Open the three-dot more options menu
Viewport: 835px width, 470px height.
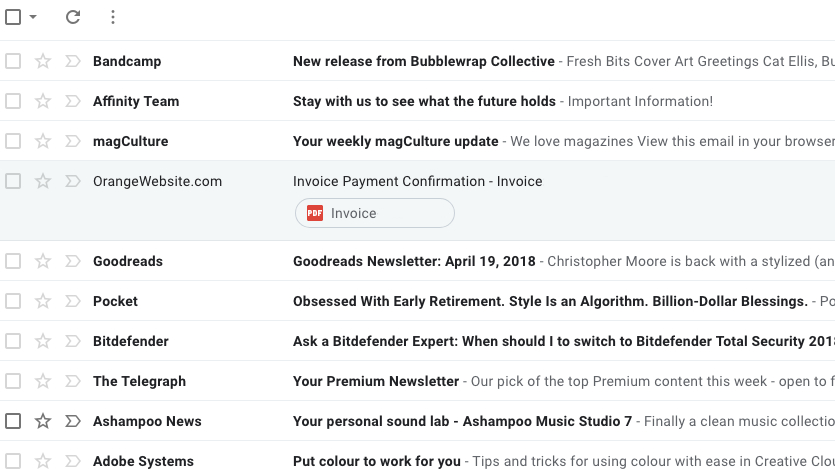point(112,17)
